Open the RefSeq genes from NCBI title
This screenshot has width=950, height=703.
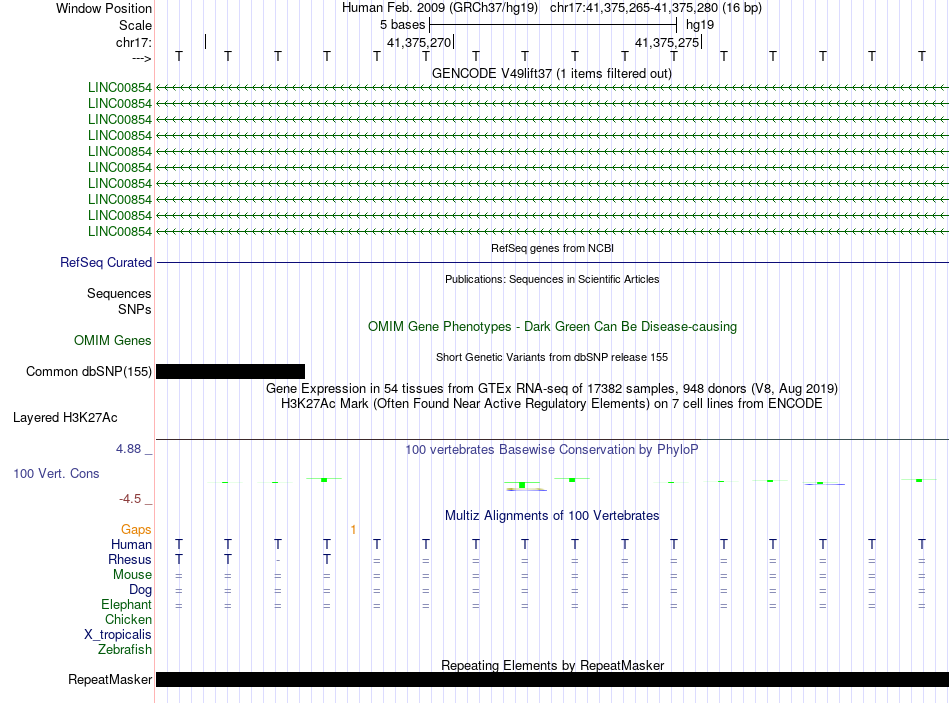point(552,248)
